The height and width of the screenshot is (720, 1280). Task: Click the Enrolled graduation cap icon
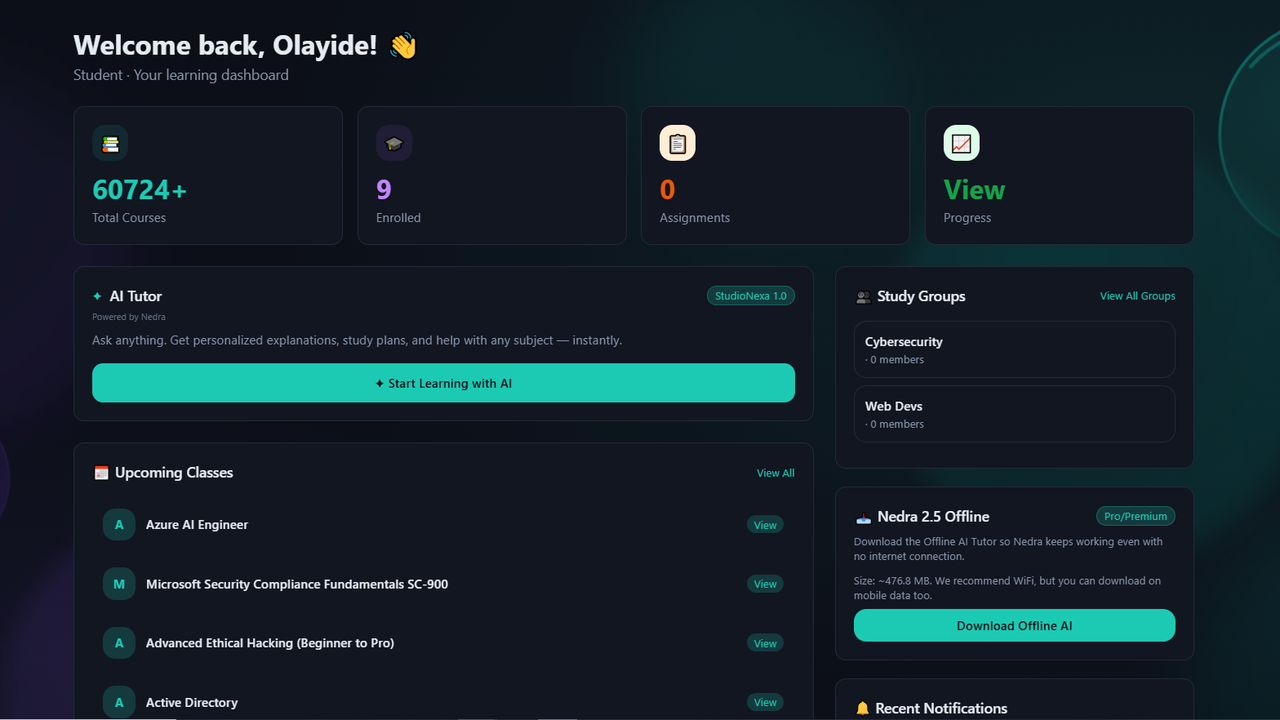pyautogui.click(x=394, y=143)
